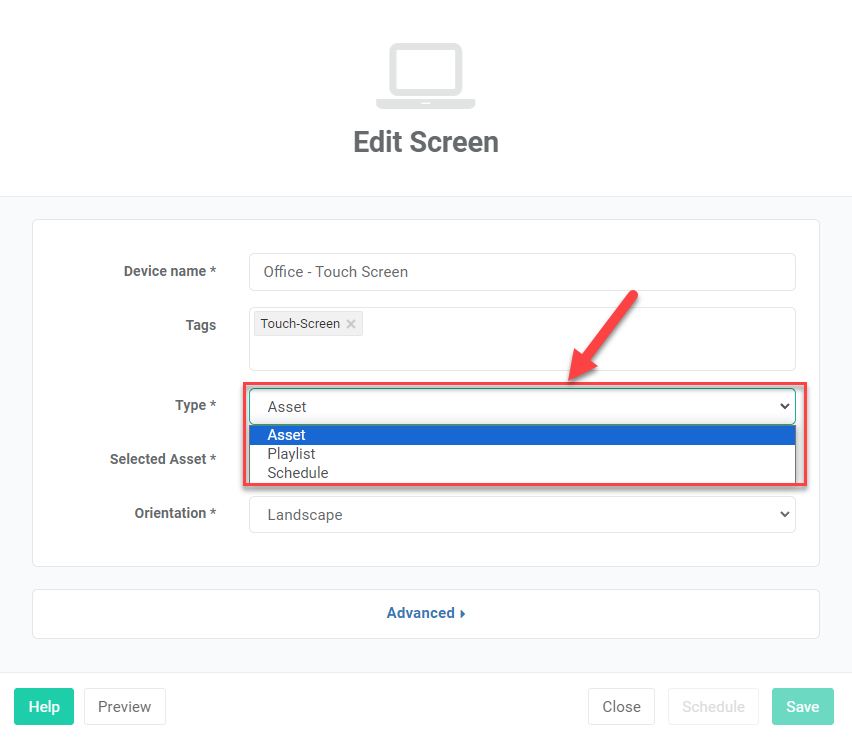Open the Type dropdown showing Asset
This screenshot has width=852, height=738.
click(x=522, y=406)
